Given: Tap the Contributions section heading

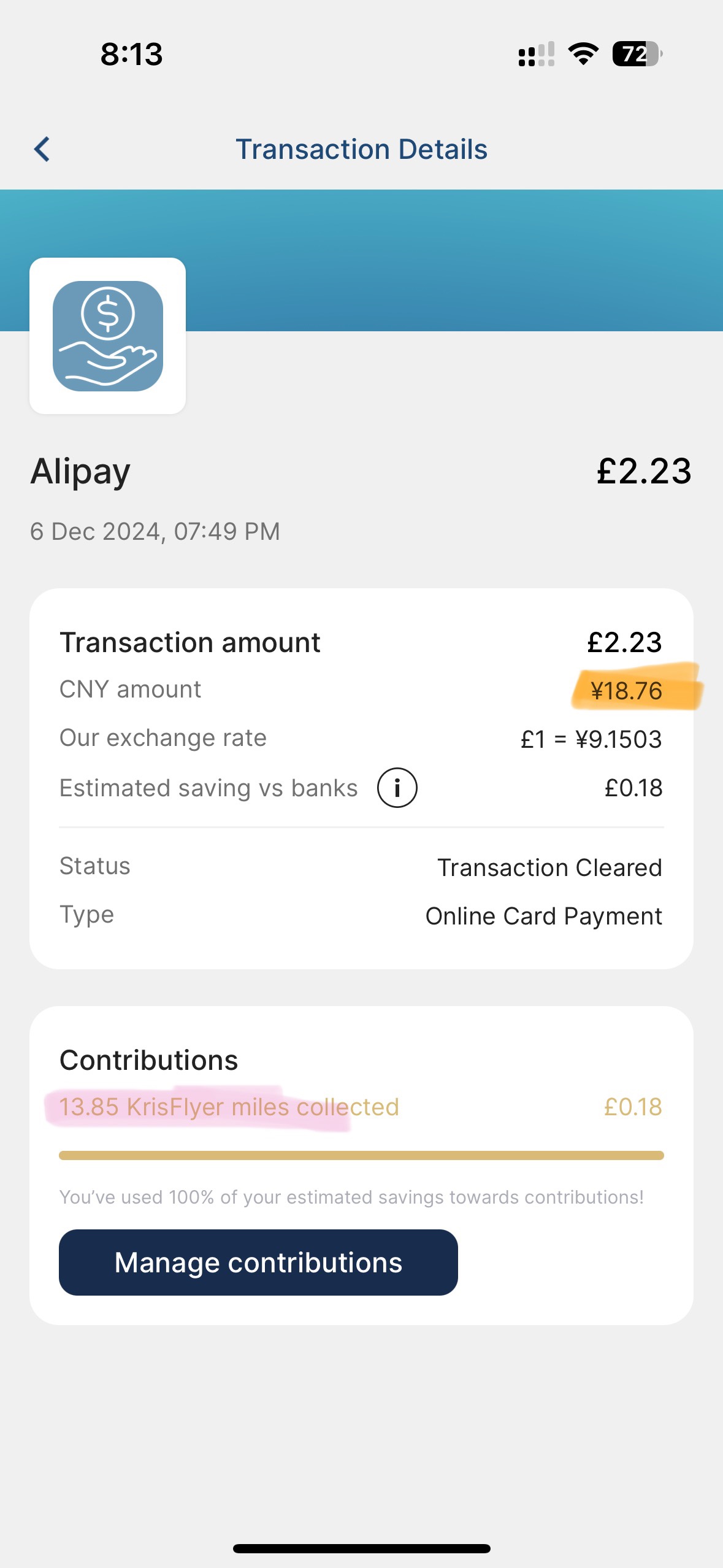Looking at the screenshot, I should [x=149, y=1060].
